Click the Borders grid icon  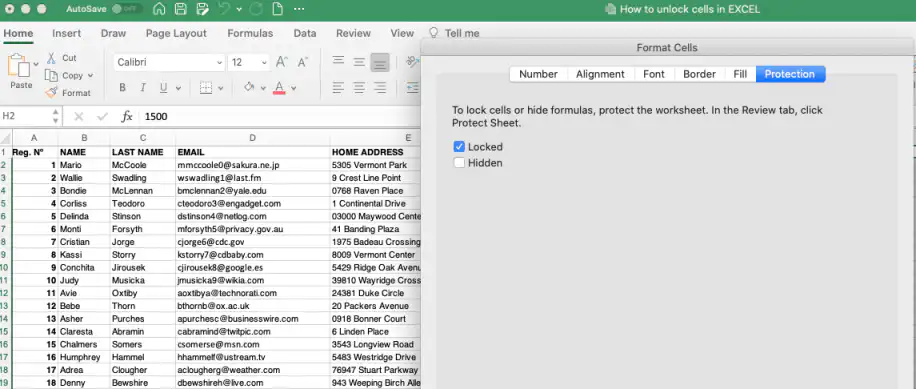pos(206,88)
